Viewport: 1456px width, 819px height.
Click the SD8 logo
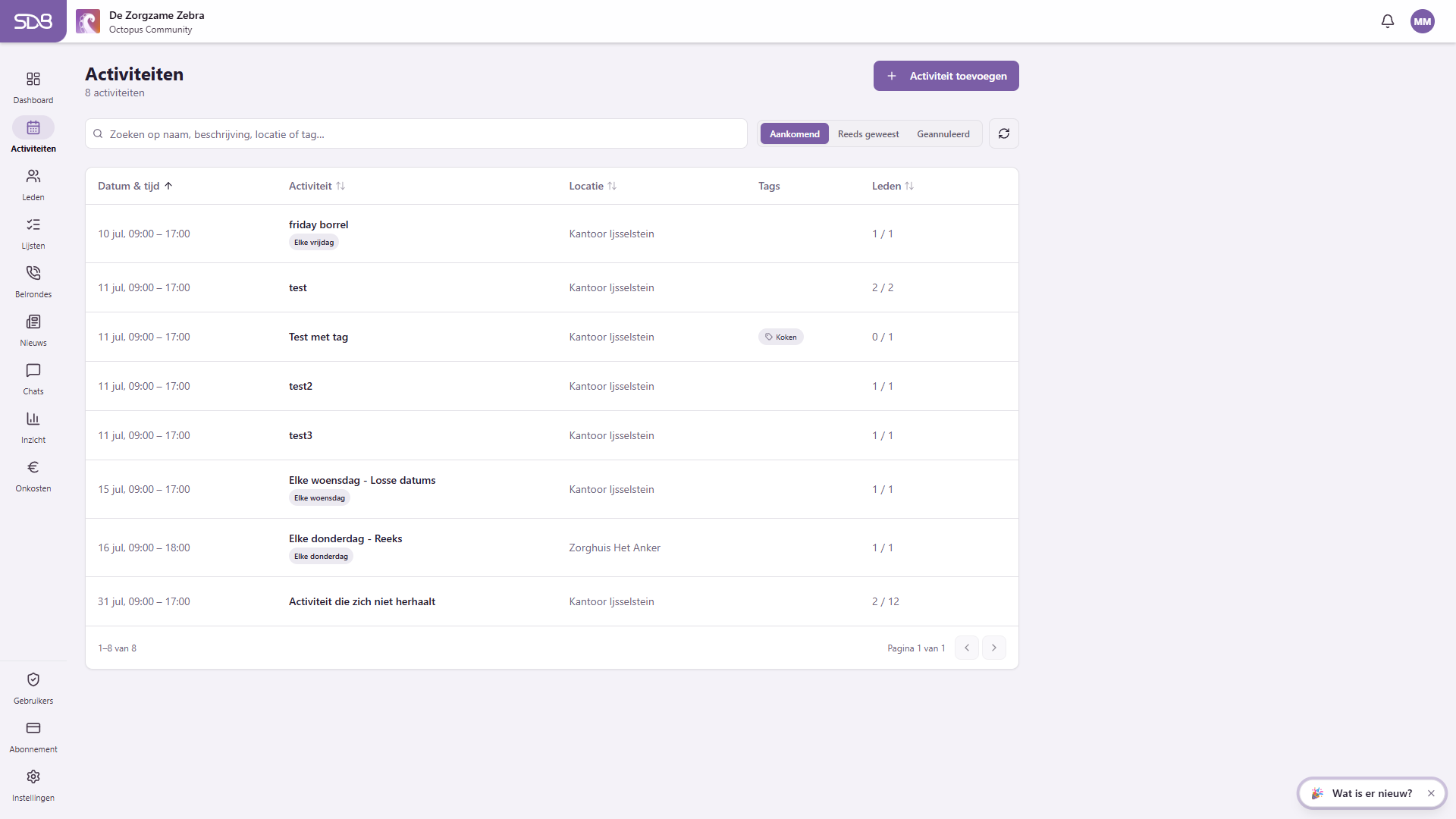33,21
